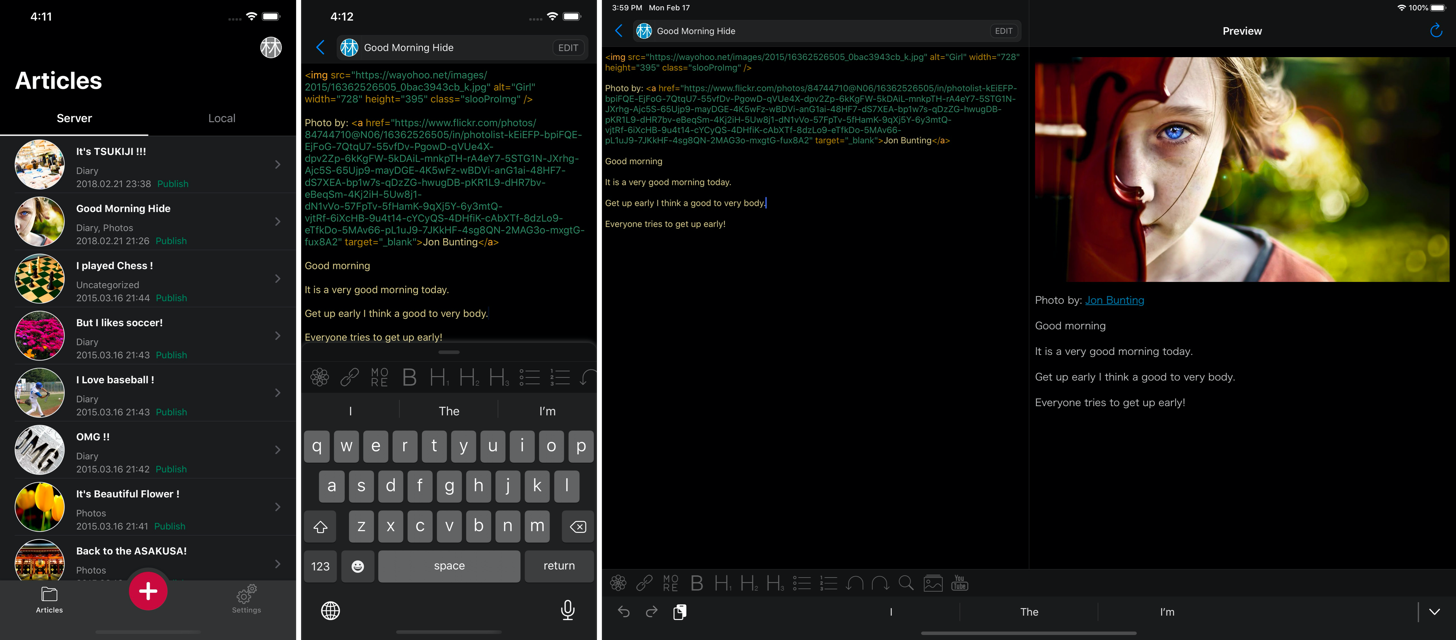Insert link via phone toolbar link icon

349,377
